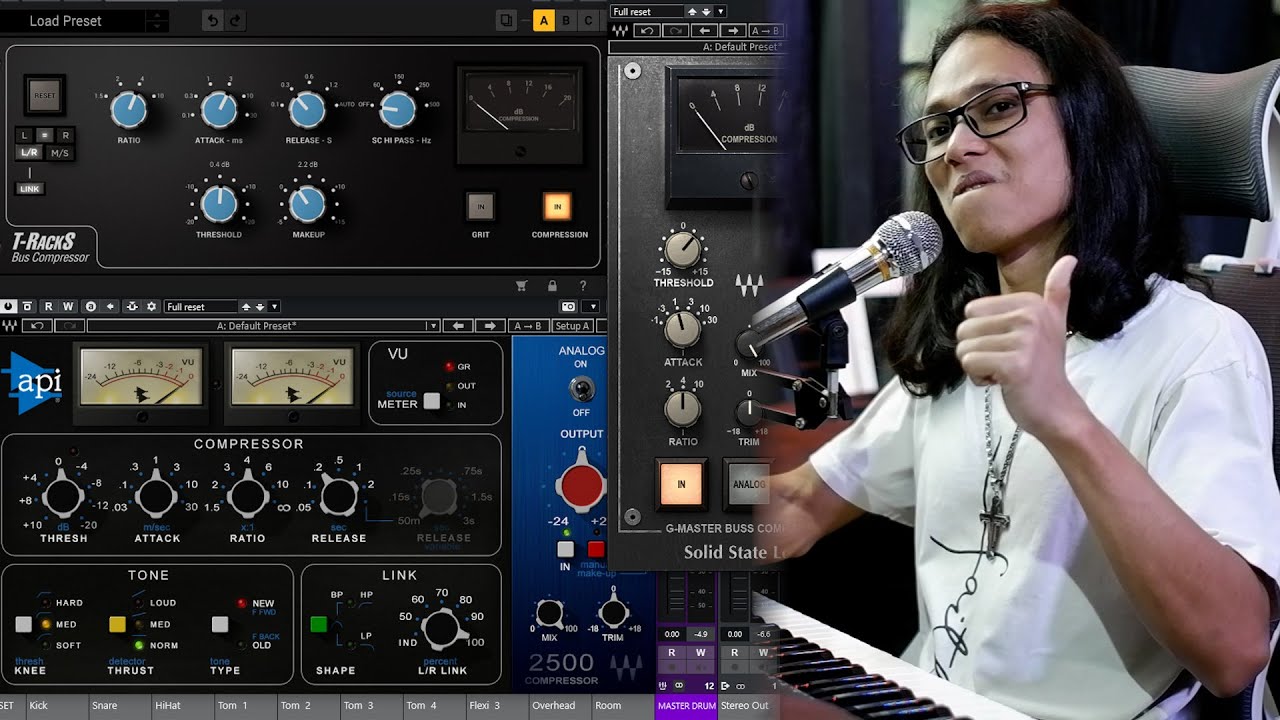The height and width of the screenshot is (720, 1280).
Task: Toggle the SSL ANALOG button
Action: point(748,484)
